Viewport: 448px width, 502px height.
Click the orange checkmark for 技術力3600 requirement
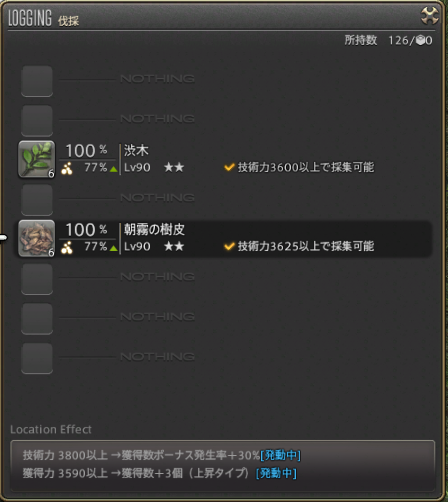tap(229, 167)
